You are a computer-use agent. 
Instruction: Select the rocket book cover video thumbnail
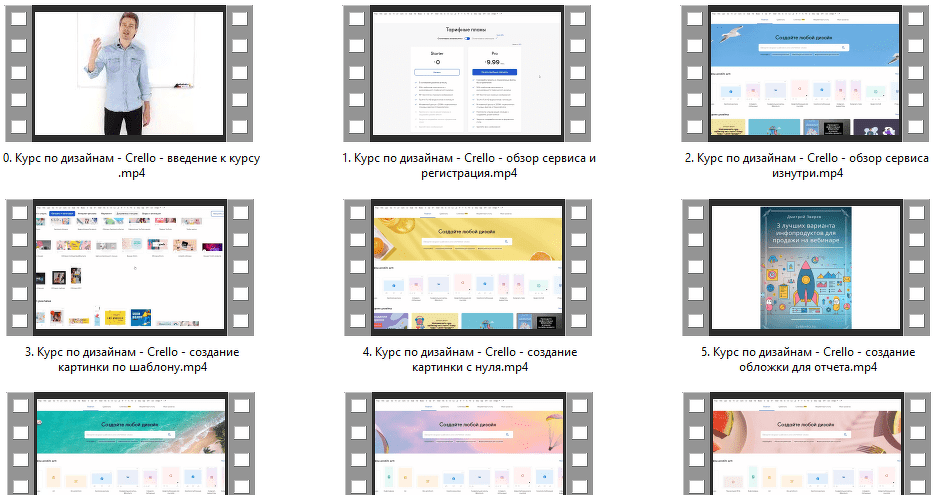[806, 266]
